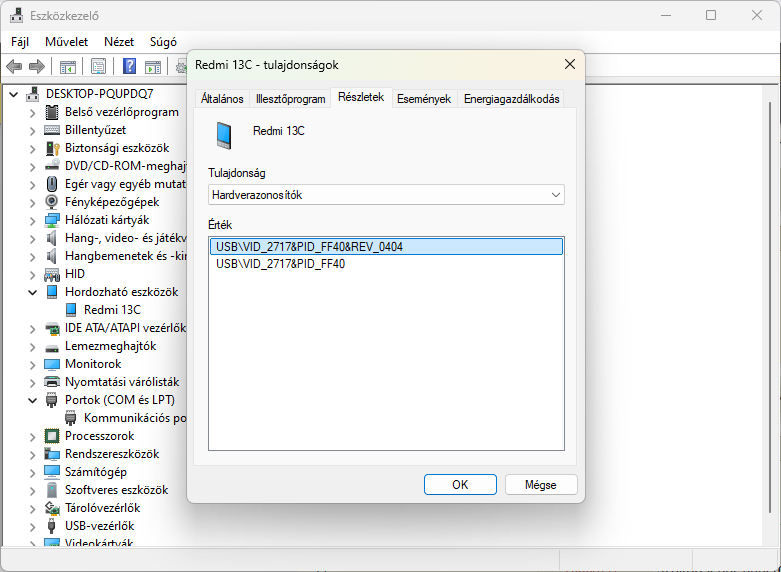781x572 pixels.
Task: Expand the Hálózati kártyák category
Action: click(32, 220)
